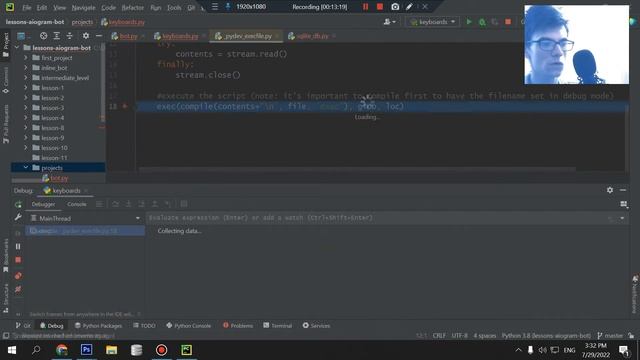Open the keyboards run configuration dropdown

pyautogui.click(x=432, y=22)
